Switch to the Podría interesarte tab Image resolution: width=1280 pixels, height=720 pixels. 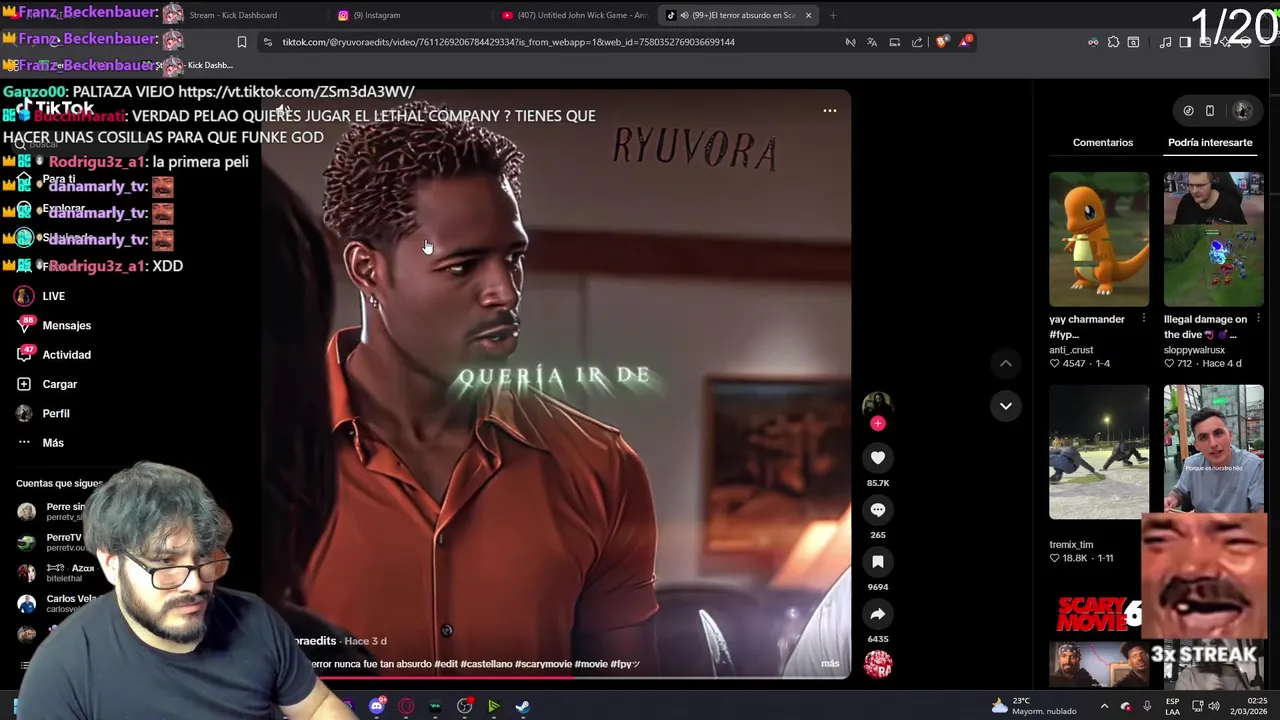[1210, 142]
